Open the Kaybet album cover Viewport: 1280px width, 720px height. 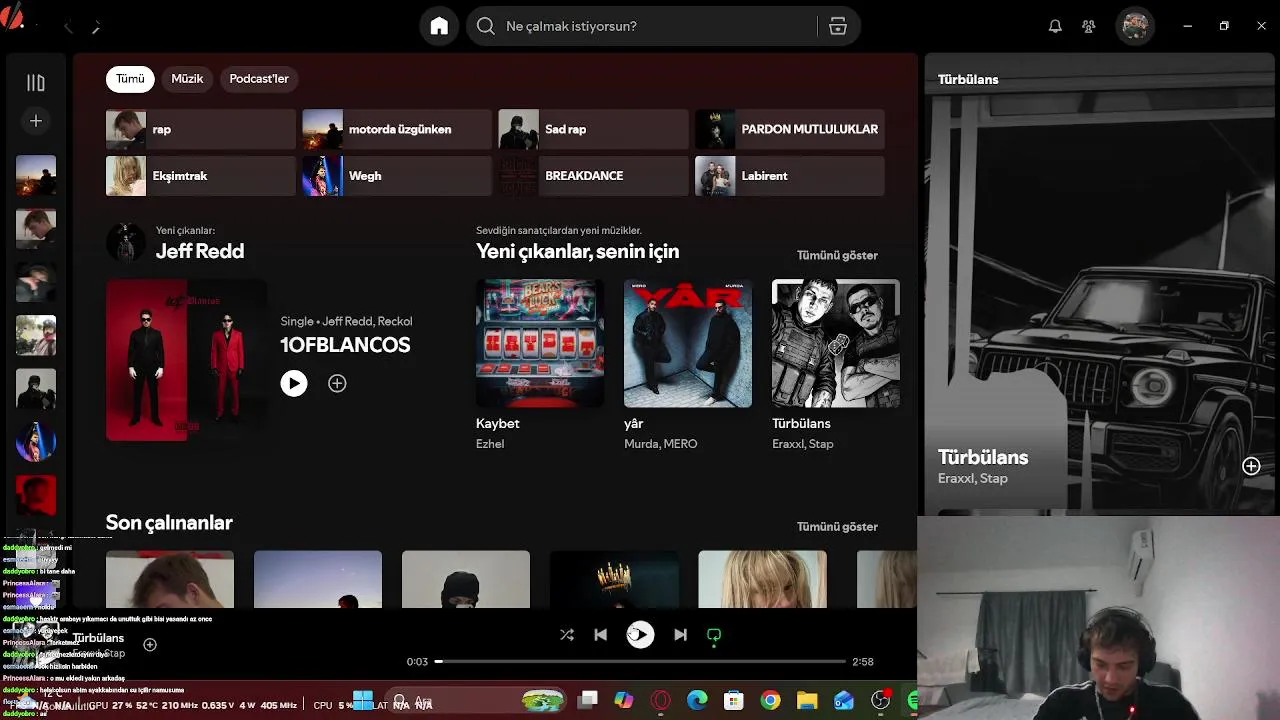pyautogui.click(x=540, y=343)
